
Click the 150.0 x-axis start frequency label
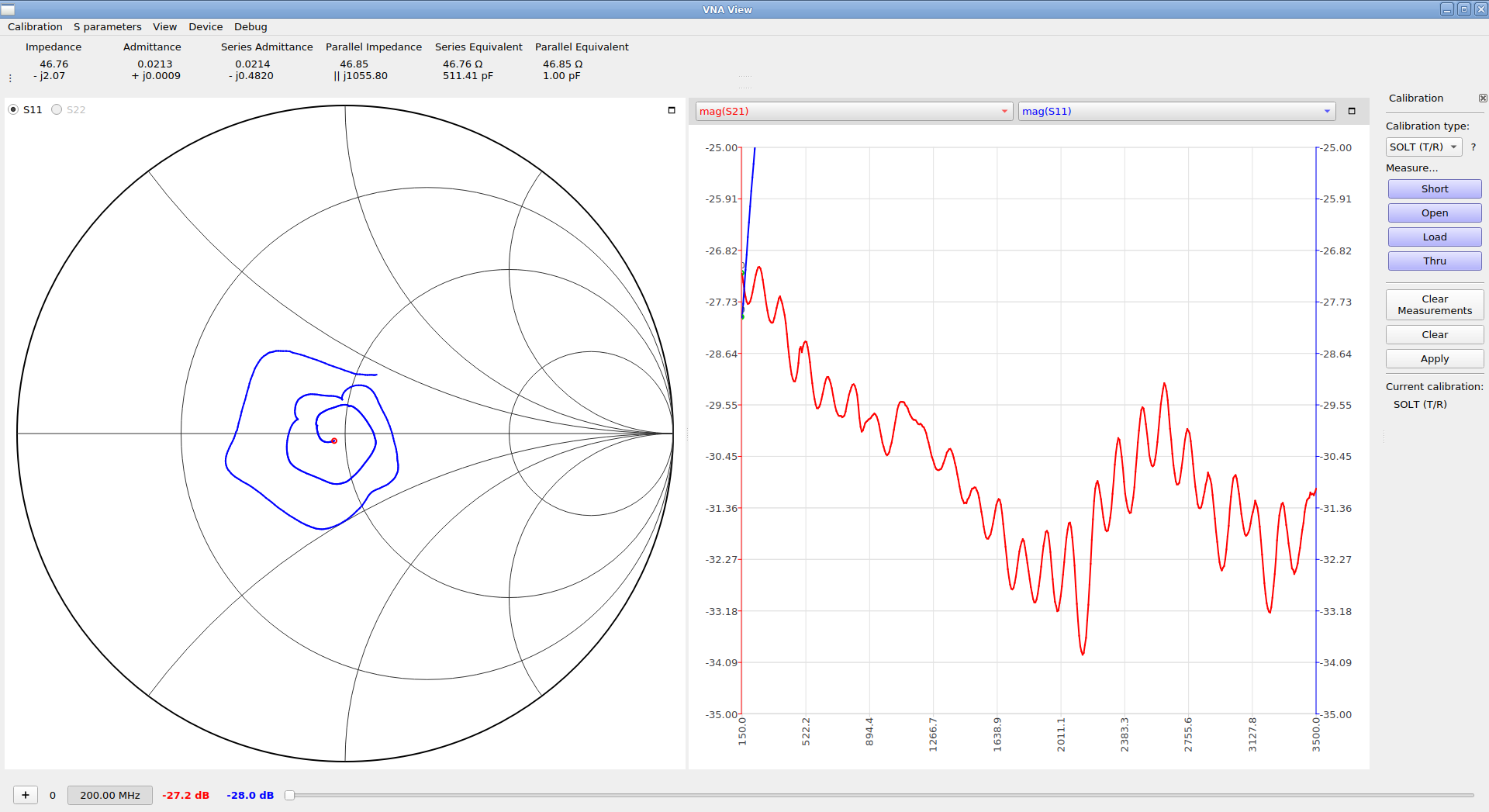click(x=742, y=732)
